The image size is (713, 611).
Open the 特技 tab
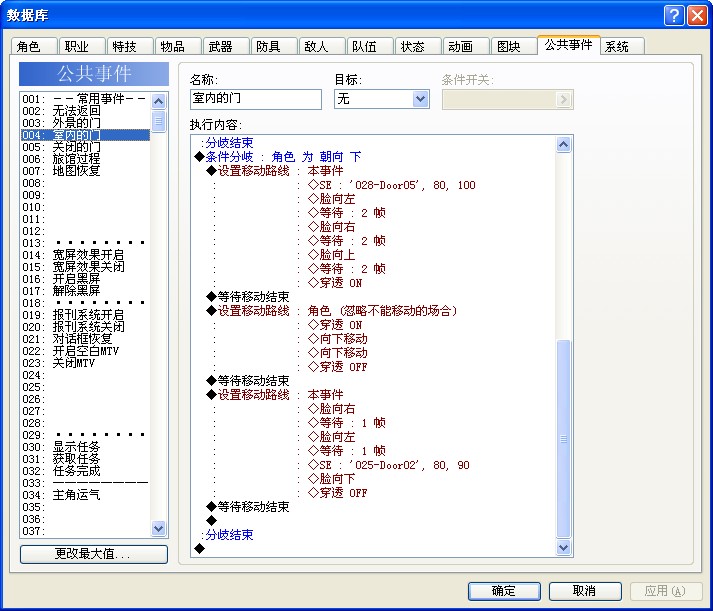[130, 46]
